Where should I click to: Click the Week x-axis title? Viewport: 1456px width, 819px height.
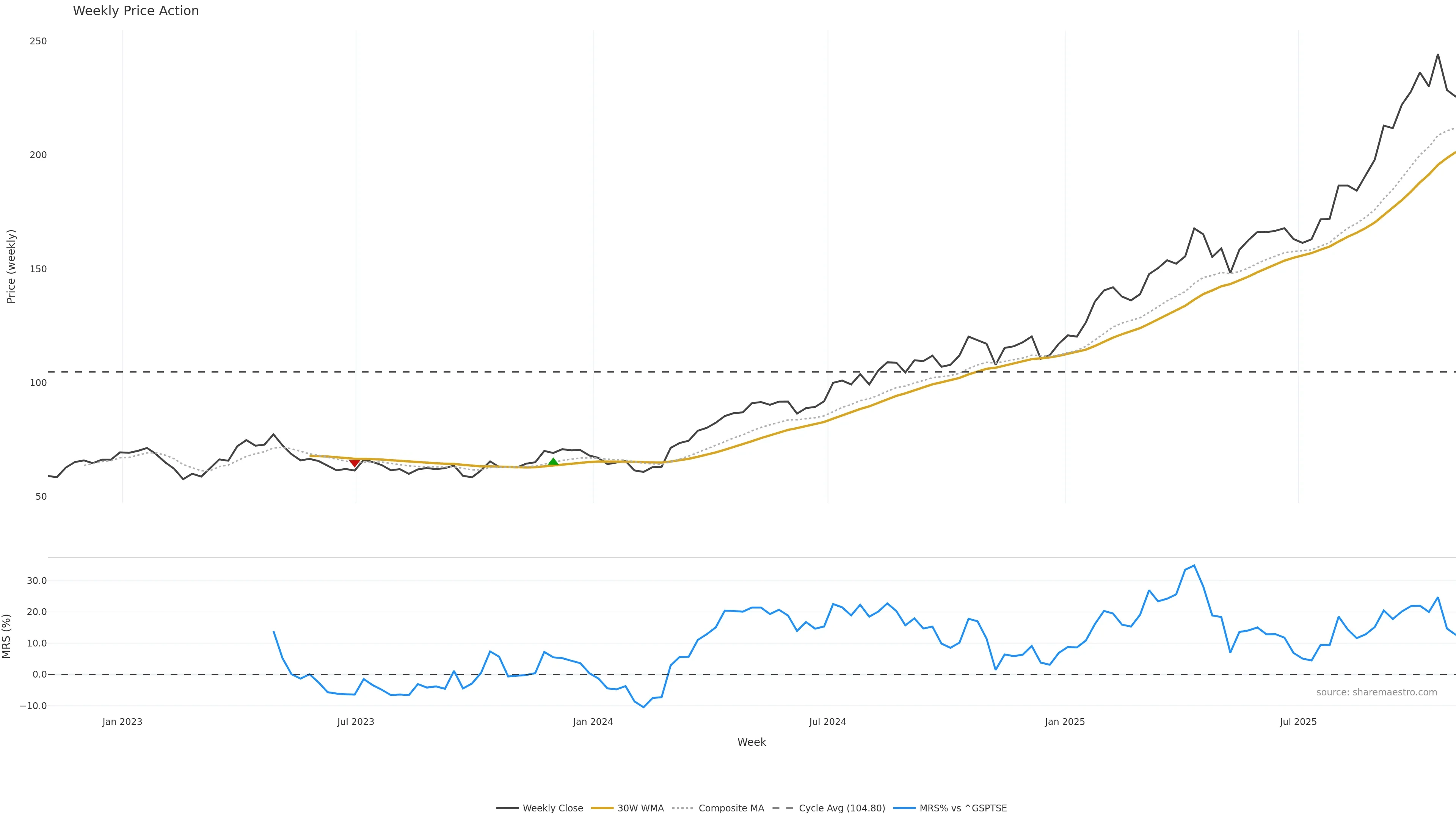click(751, 742)
